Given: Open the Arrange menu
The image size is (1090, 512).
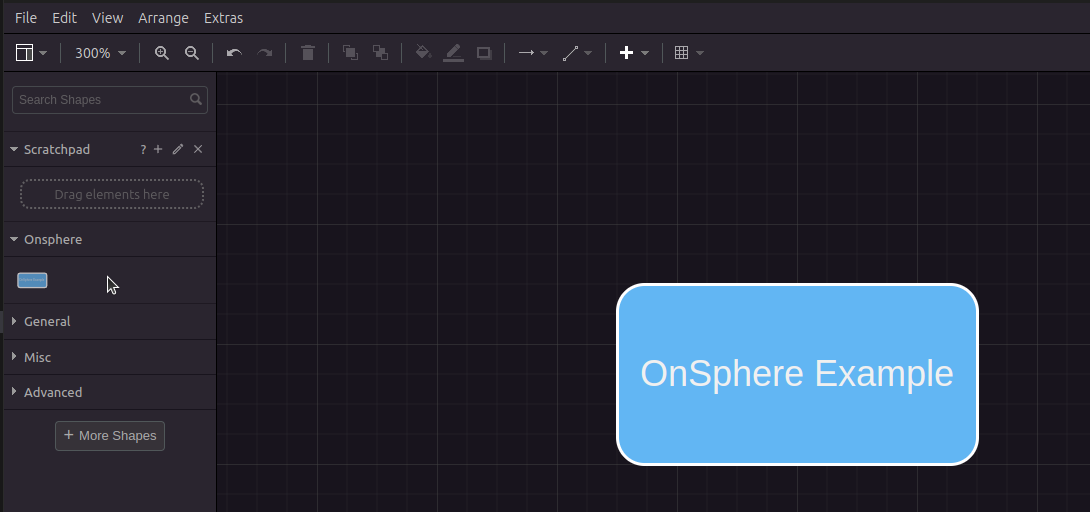Looking at the screenshot, I should click(x=163, y=18).
